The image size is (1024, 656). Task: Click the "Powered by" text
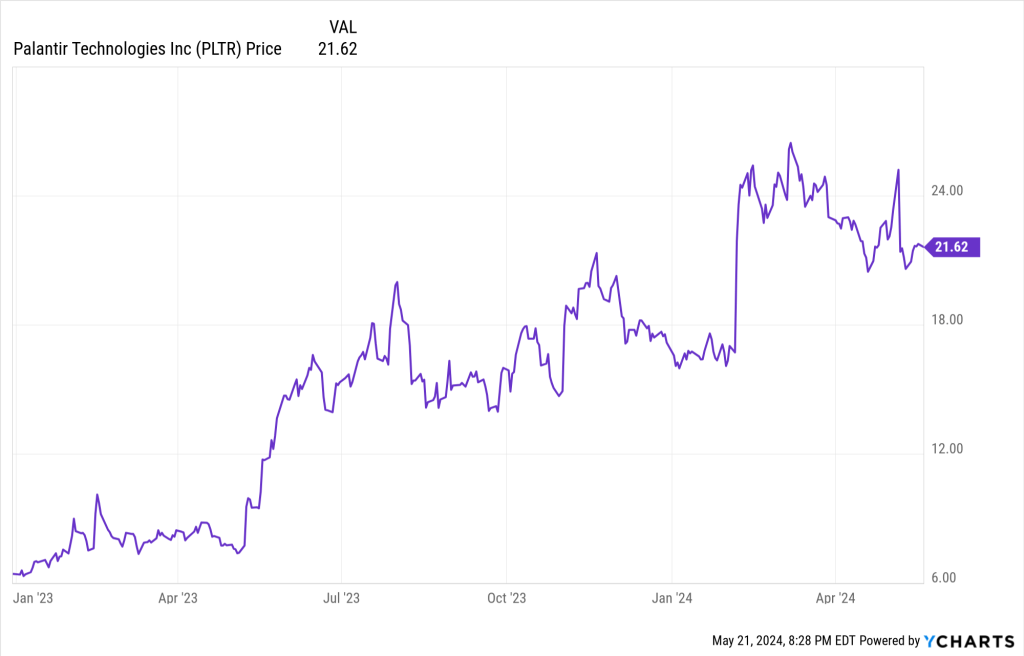890,640
